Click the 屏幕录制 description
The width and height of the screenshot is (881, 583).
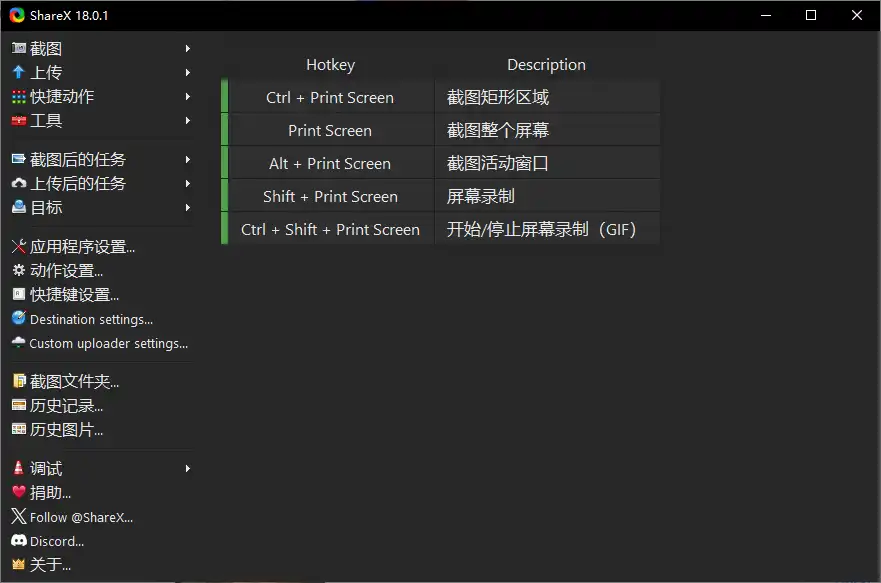tap(547, 196)
